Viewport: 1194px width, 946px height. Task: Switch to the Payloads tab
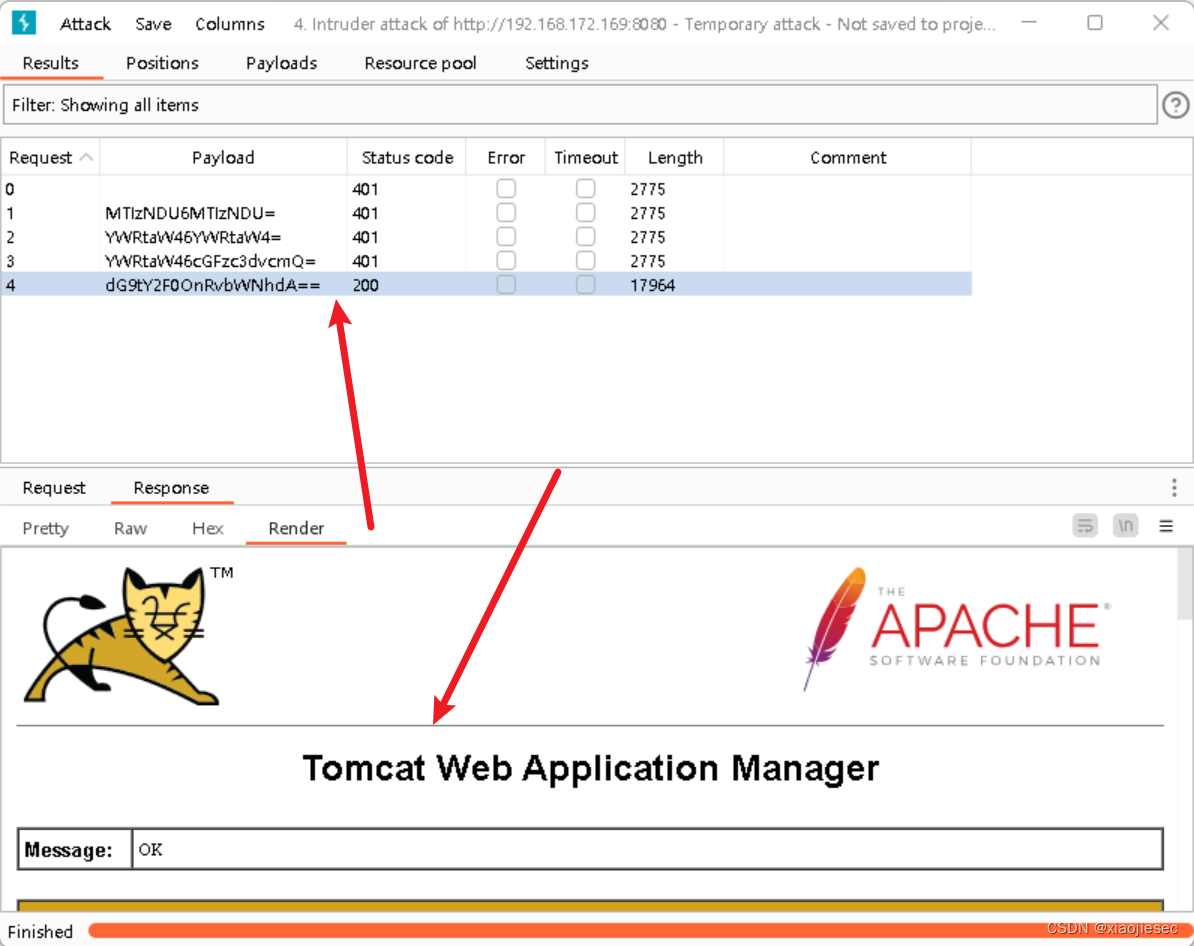(x=281, y=62)
